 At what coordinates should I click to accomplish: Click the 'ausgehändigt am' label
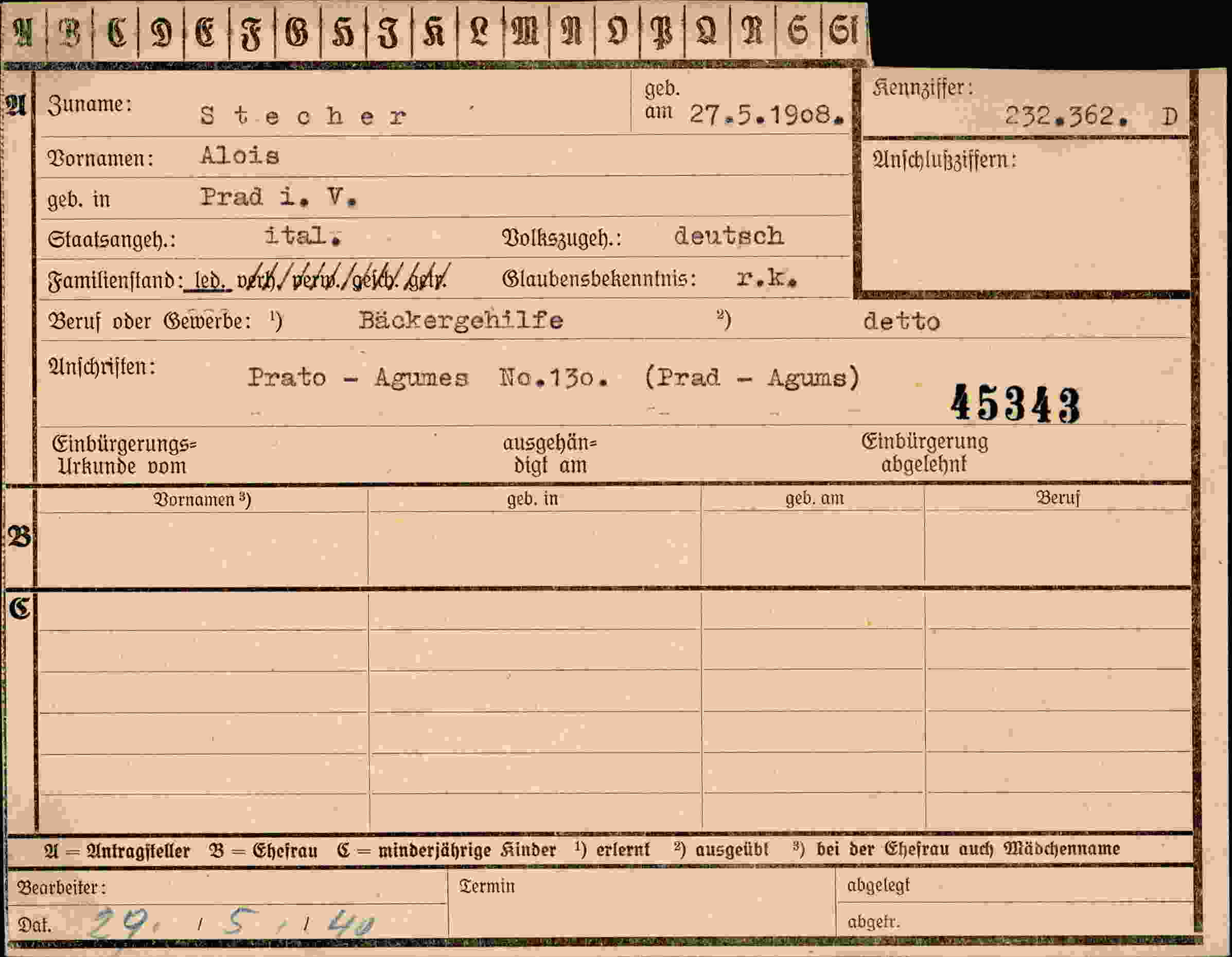click(550, 454)
